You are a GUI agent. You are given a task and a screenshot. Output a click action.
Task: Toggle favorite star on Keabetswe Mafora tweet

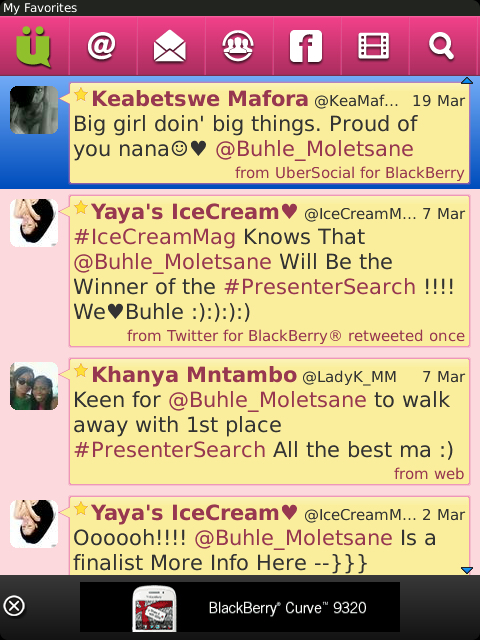[x=81, y=95]
